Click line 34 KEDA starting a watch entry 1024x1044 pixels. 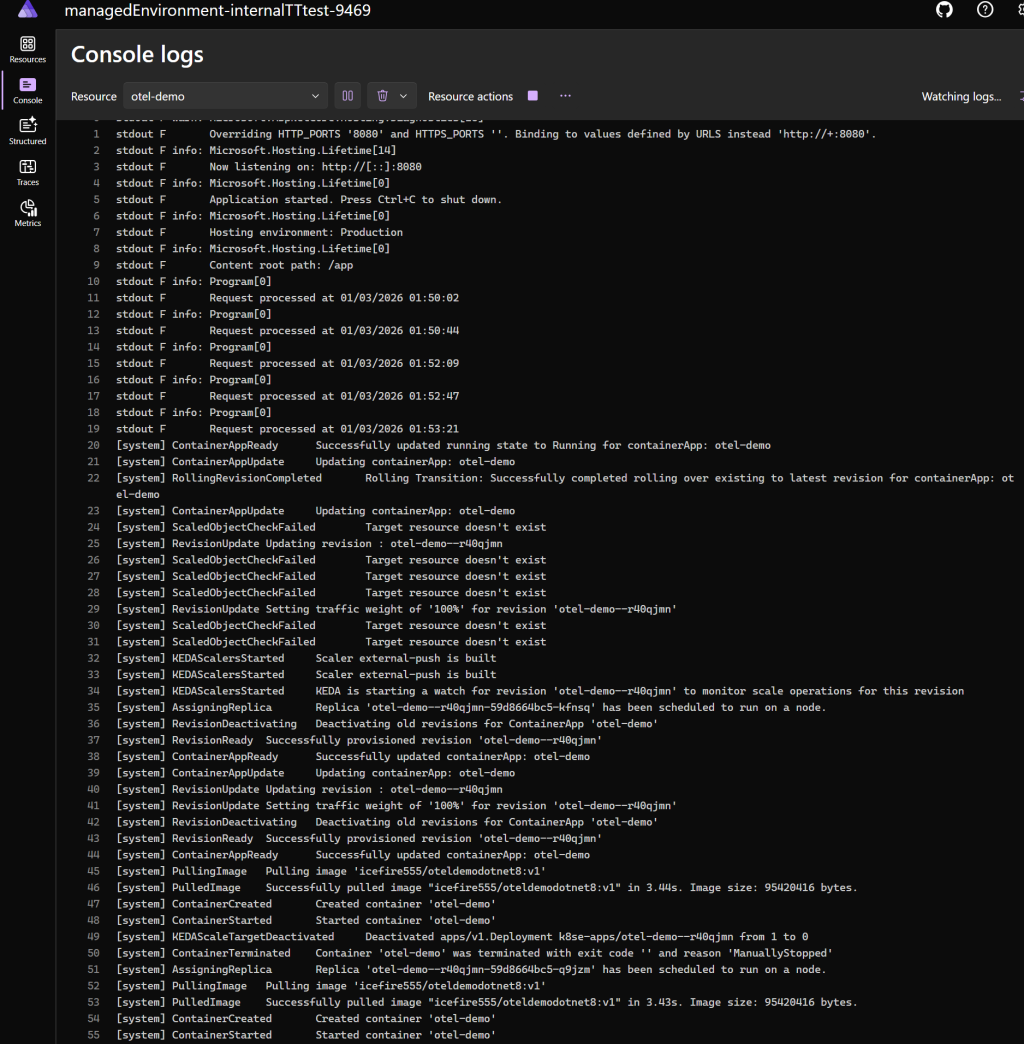click(x=540, y=690)
